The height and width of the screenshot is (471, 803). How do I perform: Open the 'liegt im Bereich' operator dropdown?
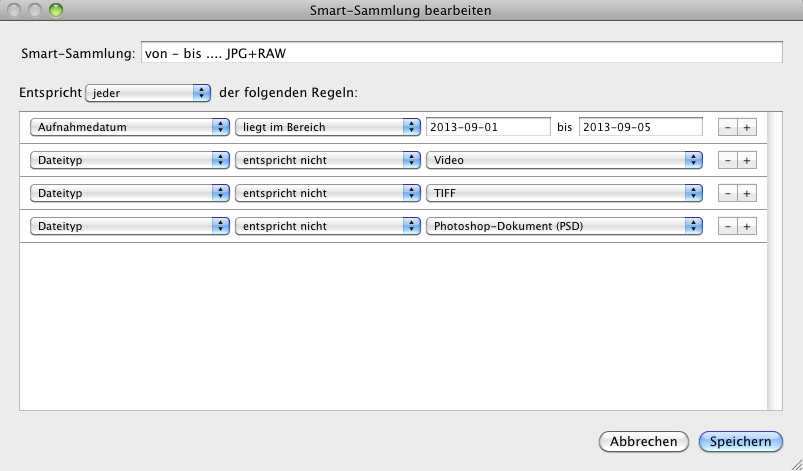click(x=327, y=127)
